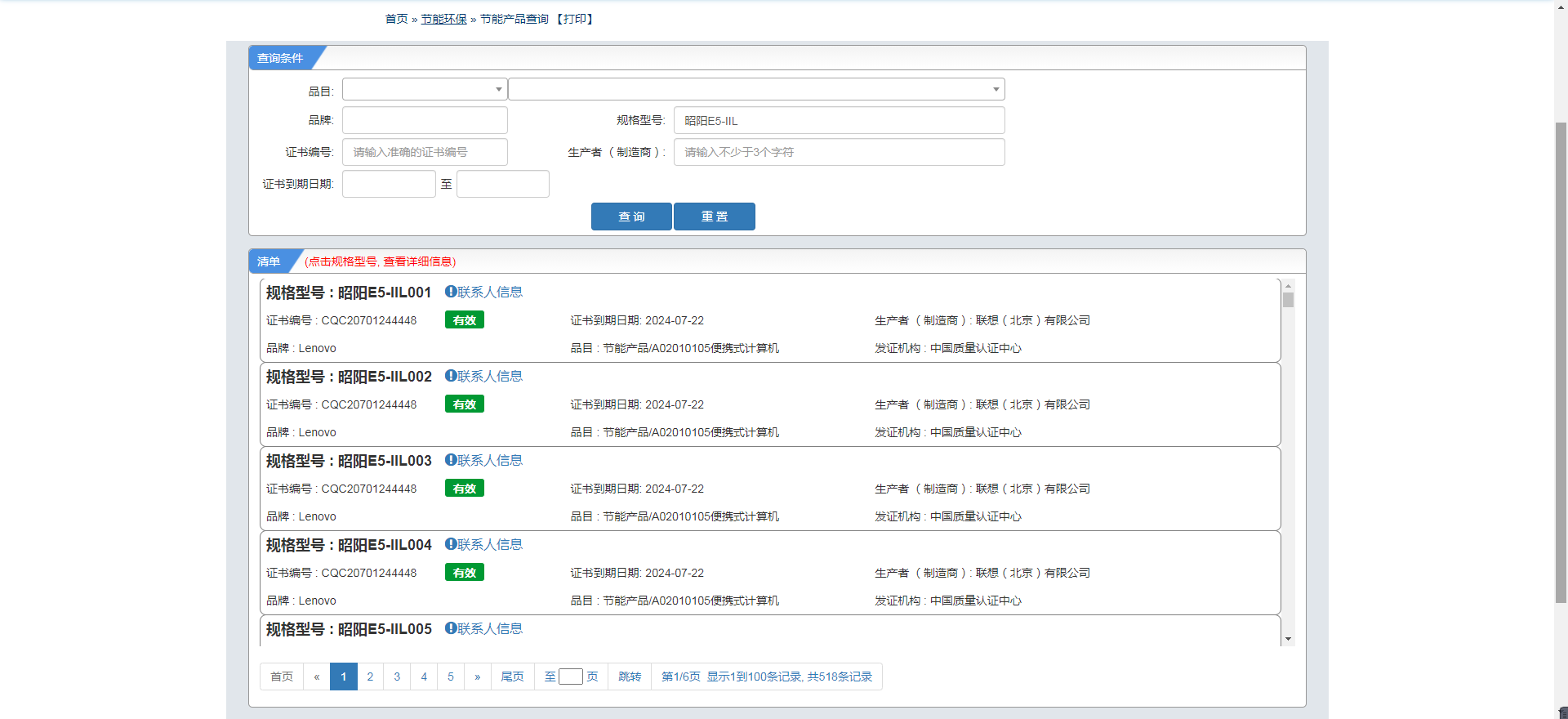Click the info icon beside 昭阳E5-IIL004
The image size is (1568, 719).
pyautogui.click(x=450, y=544)
